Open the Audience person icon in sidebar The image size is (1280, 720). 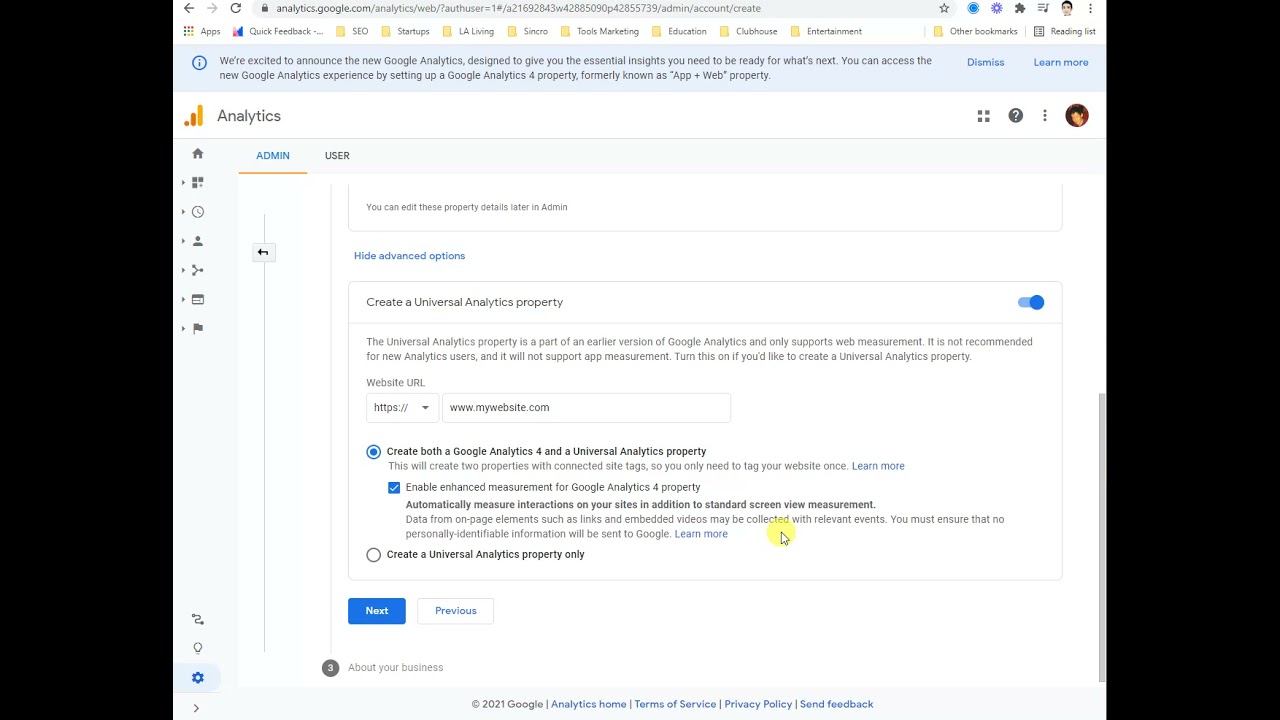(197, 241)
